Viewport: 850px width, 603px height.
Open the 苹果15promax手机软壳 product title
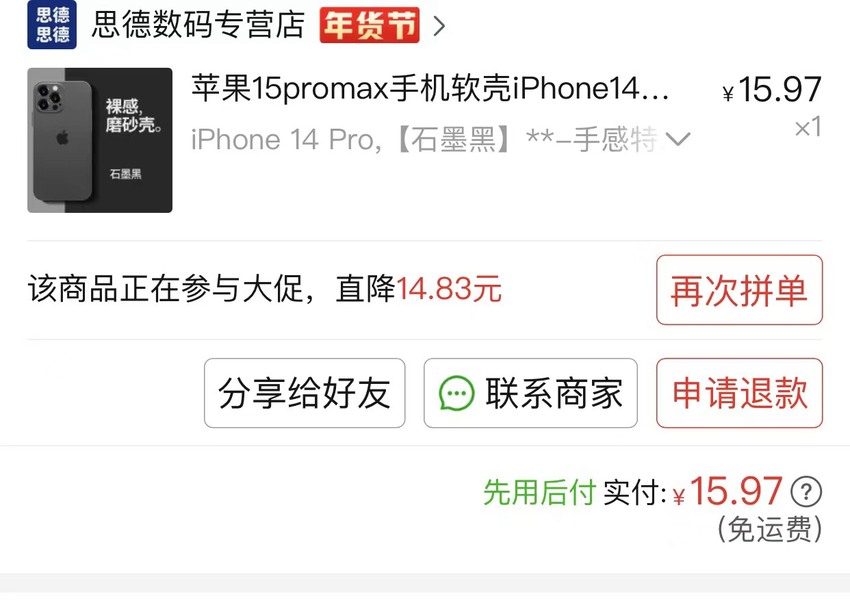pos(430,88)
